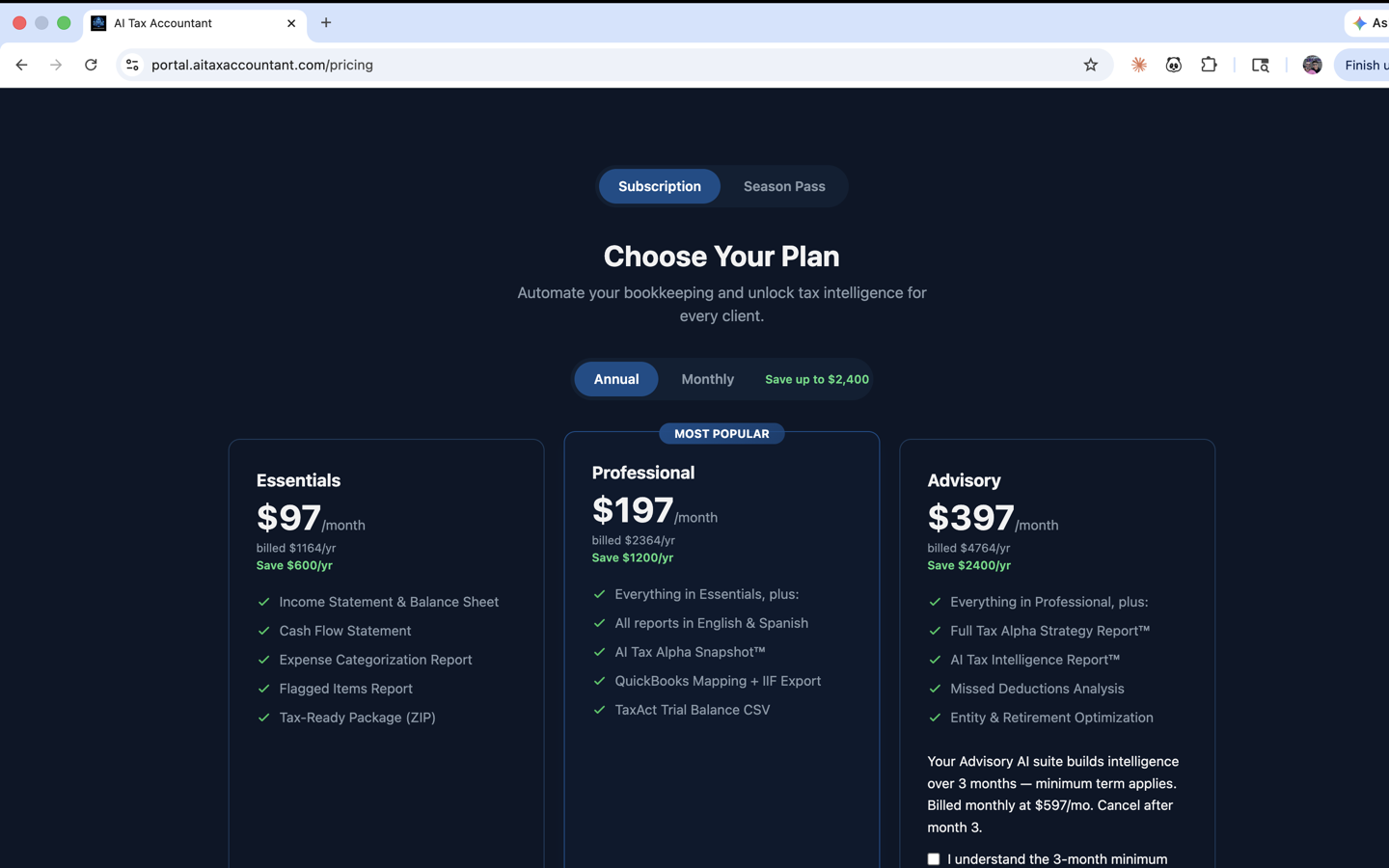The width and height of the screenshot is (1389, 868).
Task: Click 'Save $1200/yr' under Professional
Action: [633, 557]
